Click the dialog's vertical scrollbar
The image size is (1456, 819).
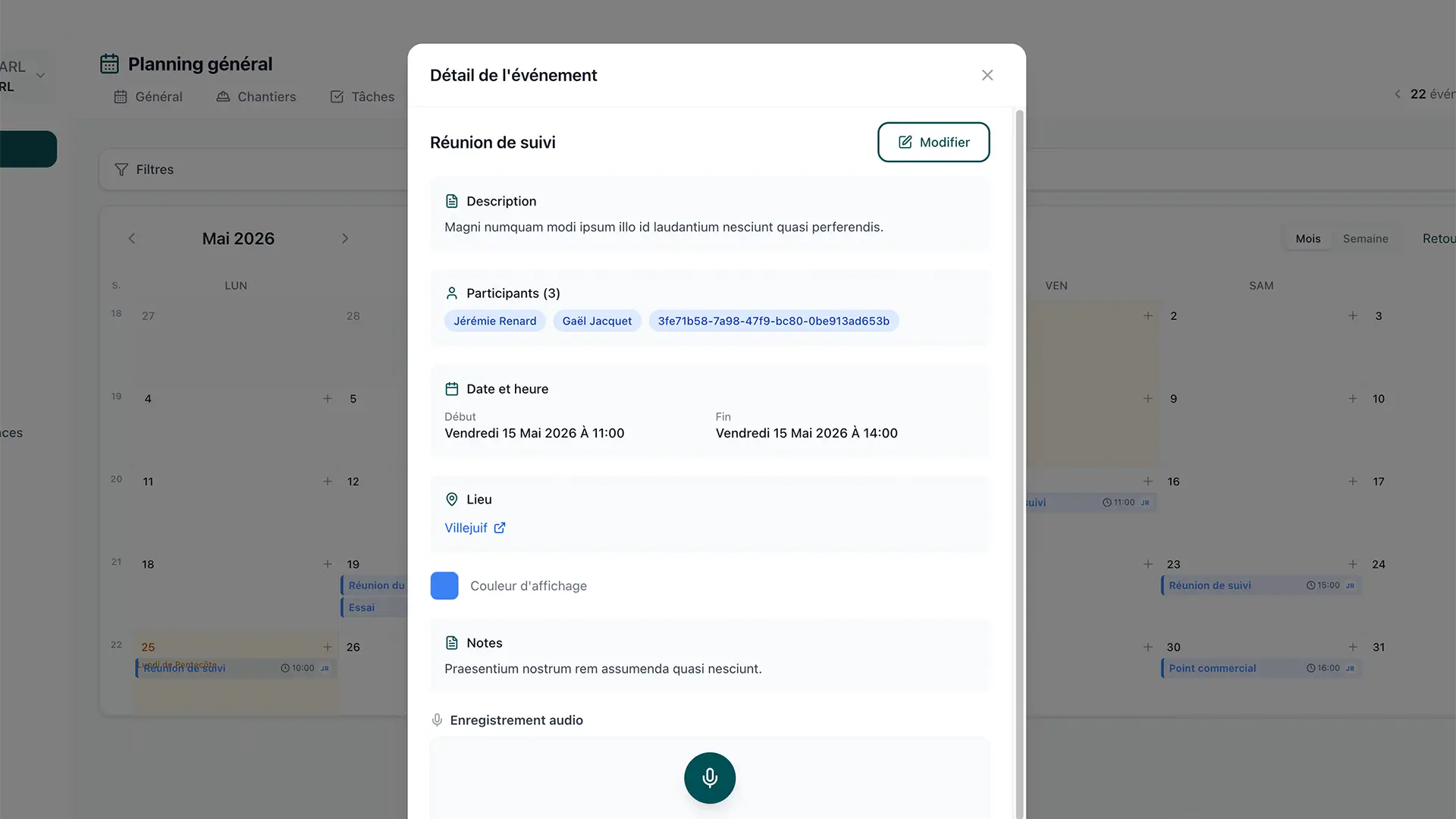tap(1020, 463)
